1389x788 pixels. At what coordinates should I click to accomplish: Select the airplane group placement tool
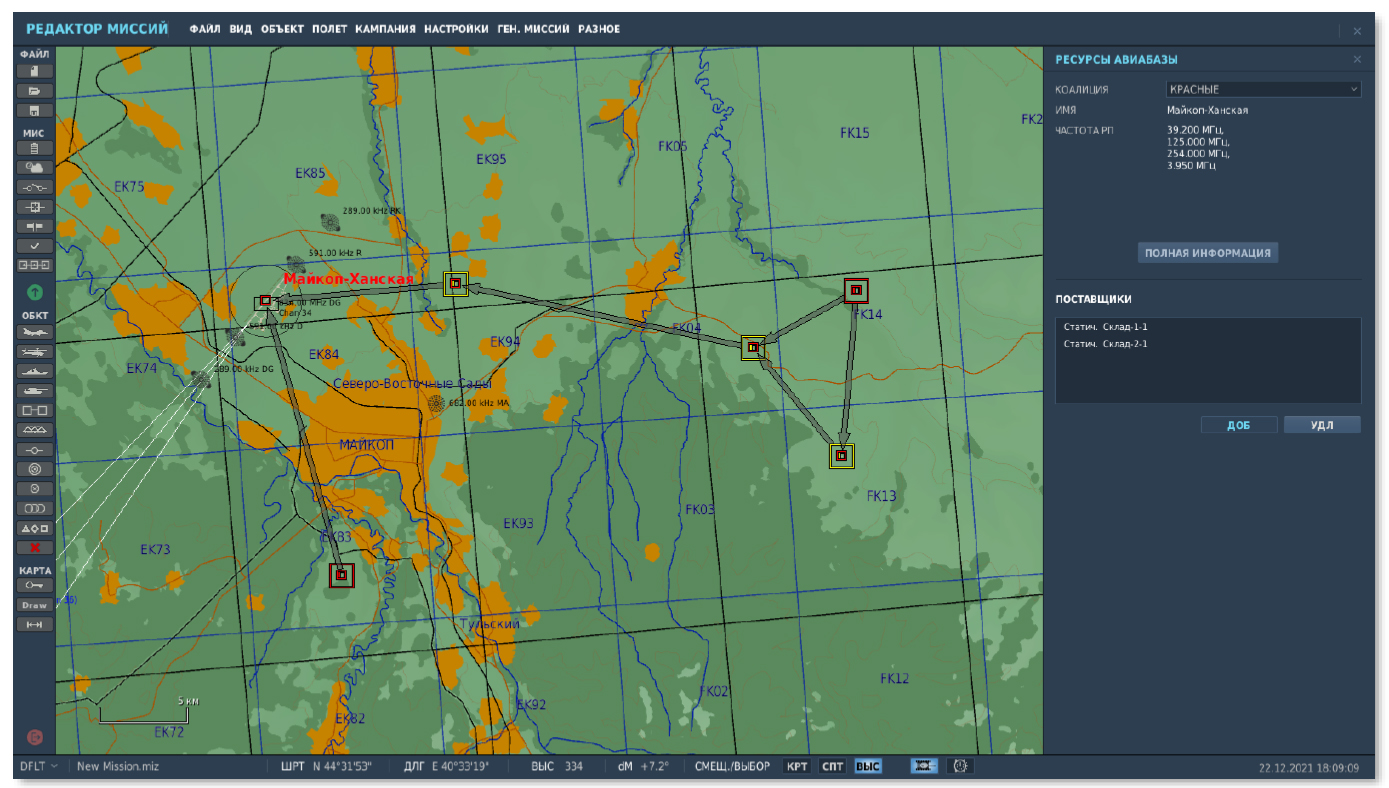point(35,332)
